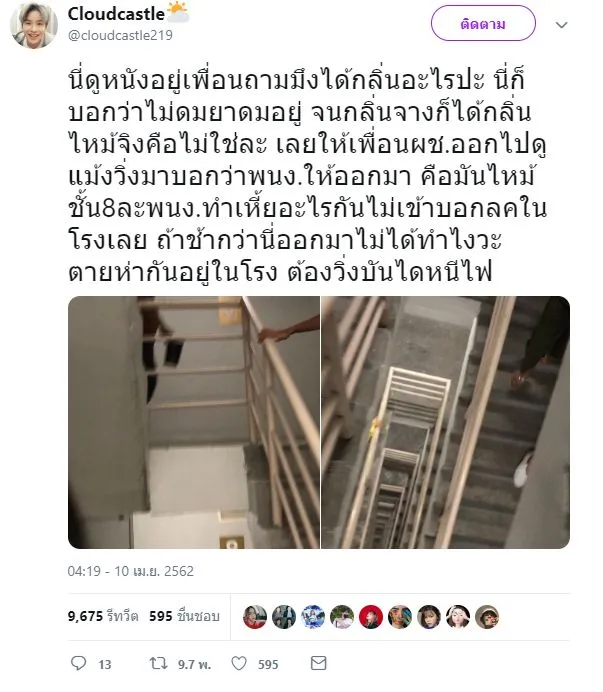Open @cloudcastle219 handle link
This screenshot has height=692, width=603.
click(x=120, y=35)
